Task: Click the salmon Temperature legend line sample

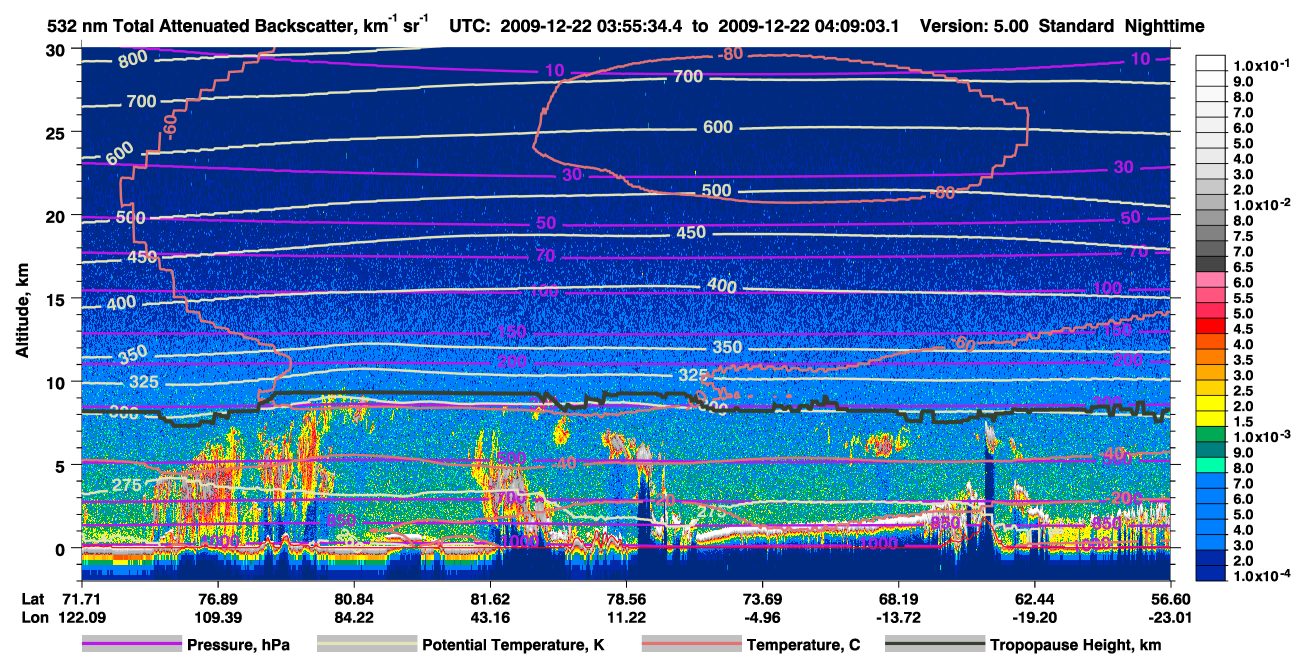Action: pos(691,645)
